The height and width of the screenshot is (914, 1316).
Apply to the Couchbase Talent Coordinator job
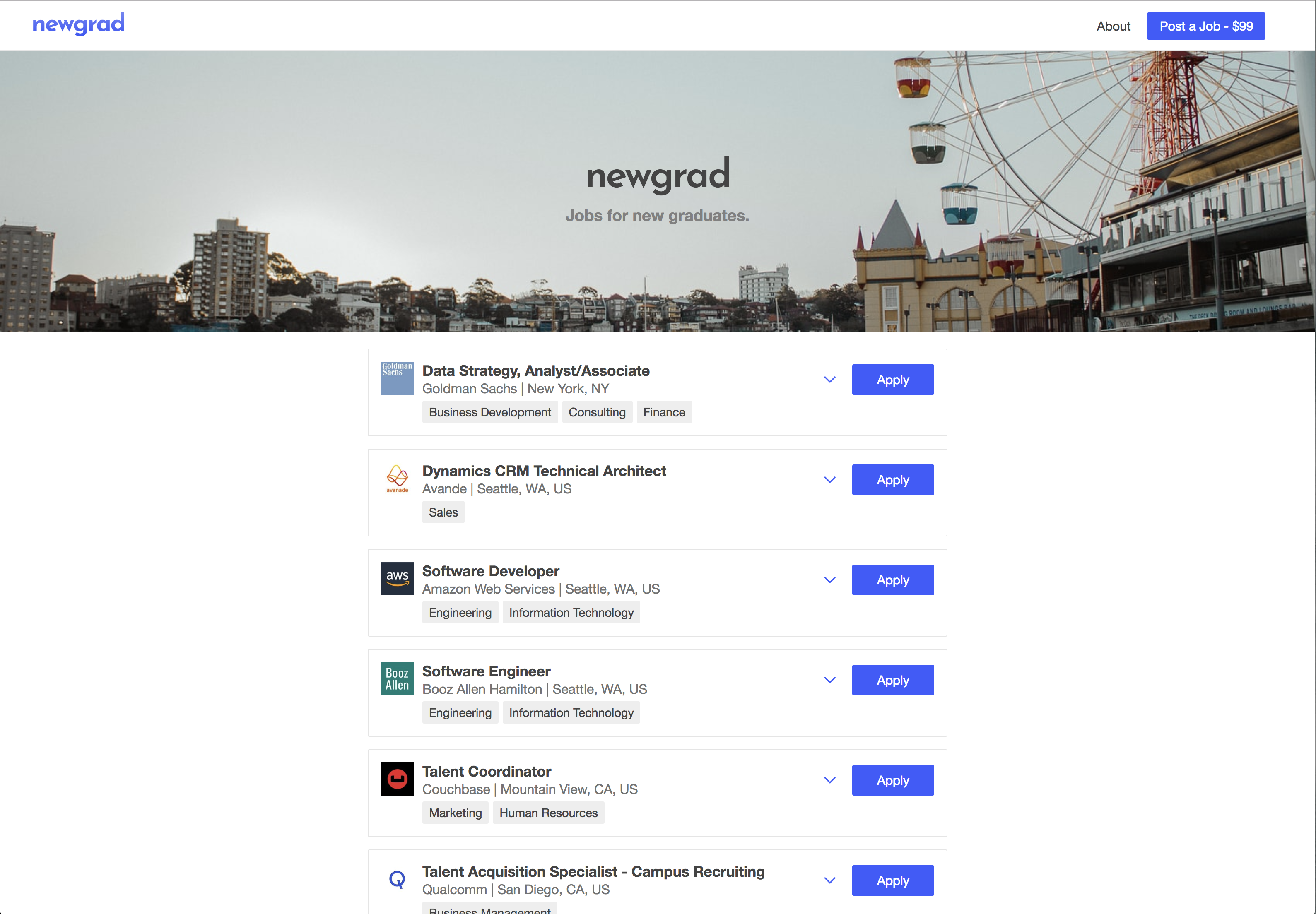[893, 781]
